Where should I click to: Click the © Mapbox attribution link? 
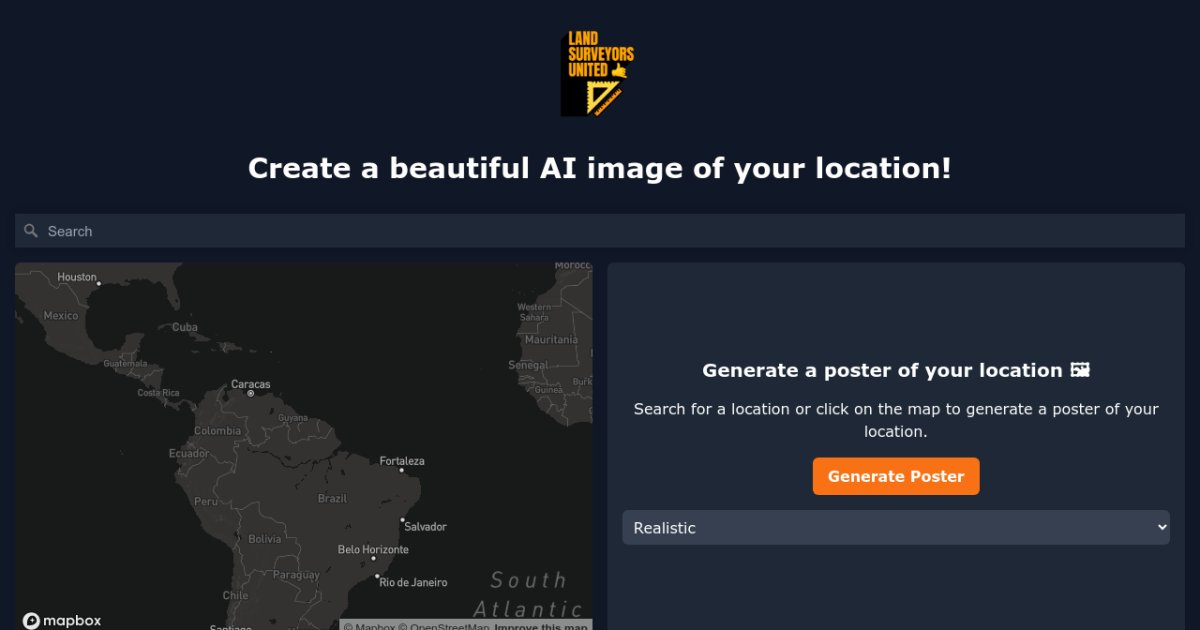371,626
